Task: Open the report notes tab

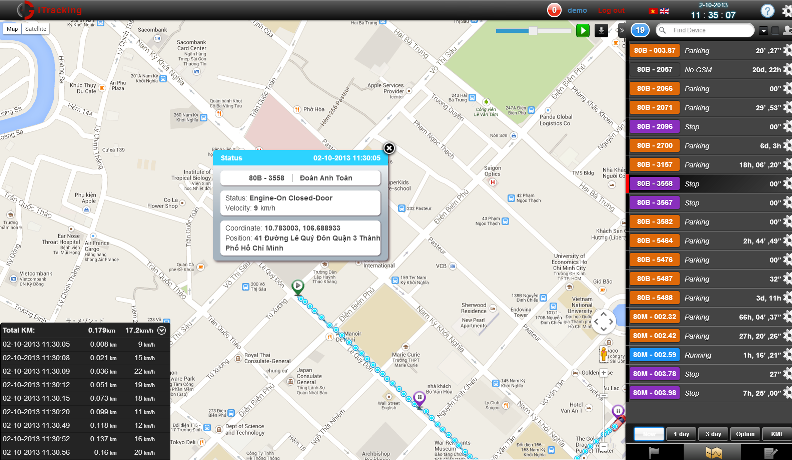Action: tap(770, 453)
